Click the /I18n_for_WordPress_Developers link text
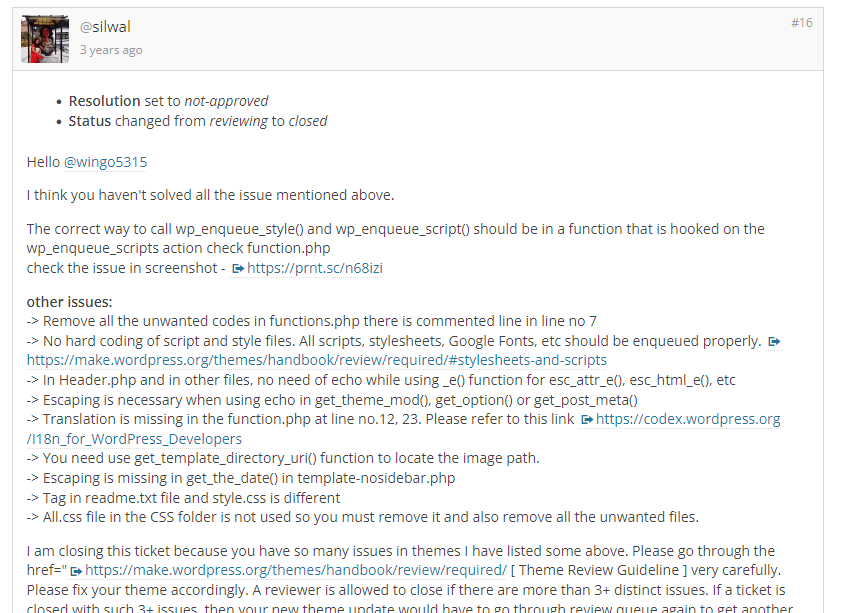 [134, 439]
